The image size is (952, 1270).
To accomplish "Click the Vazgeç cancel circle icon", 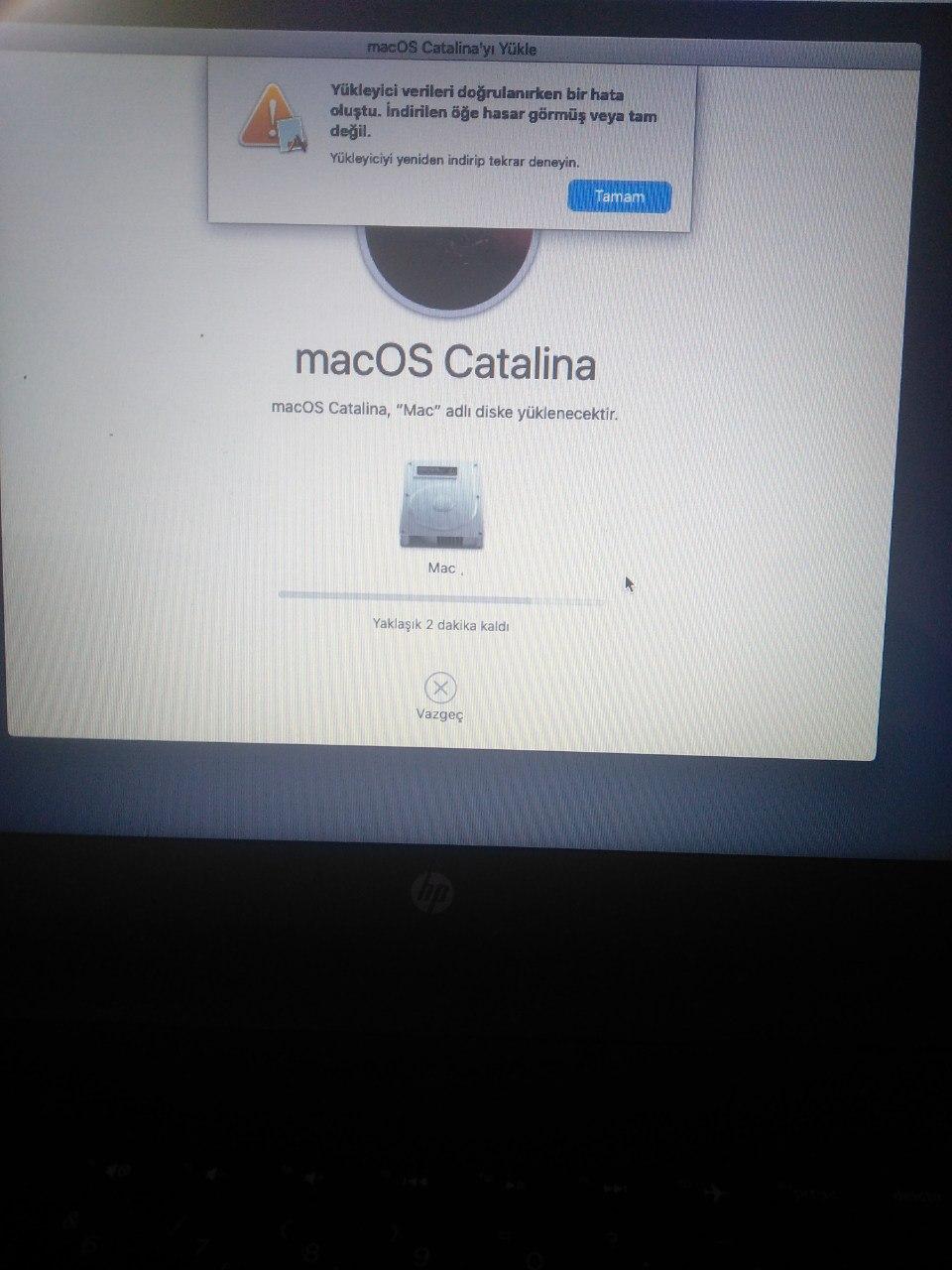I will [x=440, y=688].
